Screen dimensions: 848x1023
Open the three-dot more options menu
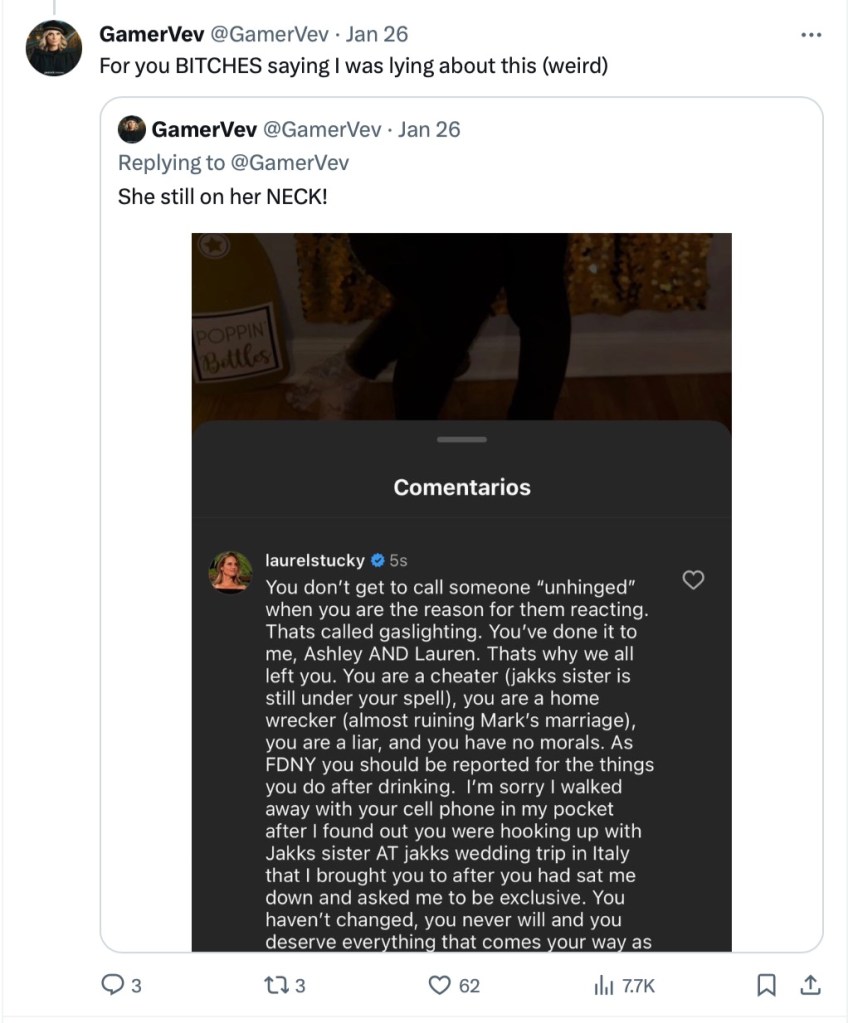(x=812, y=34)
